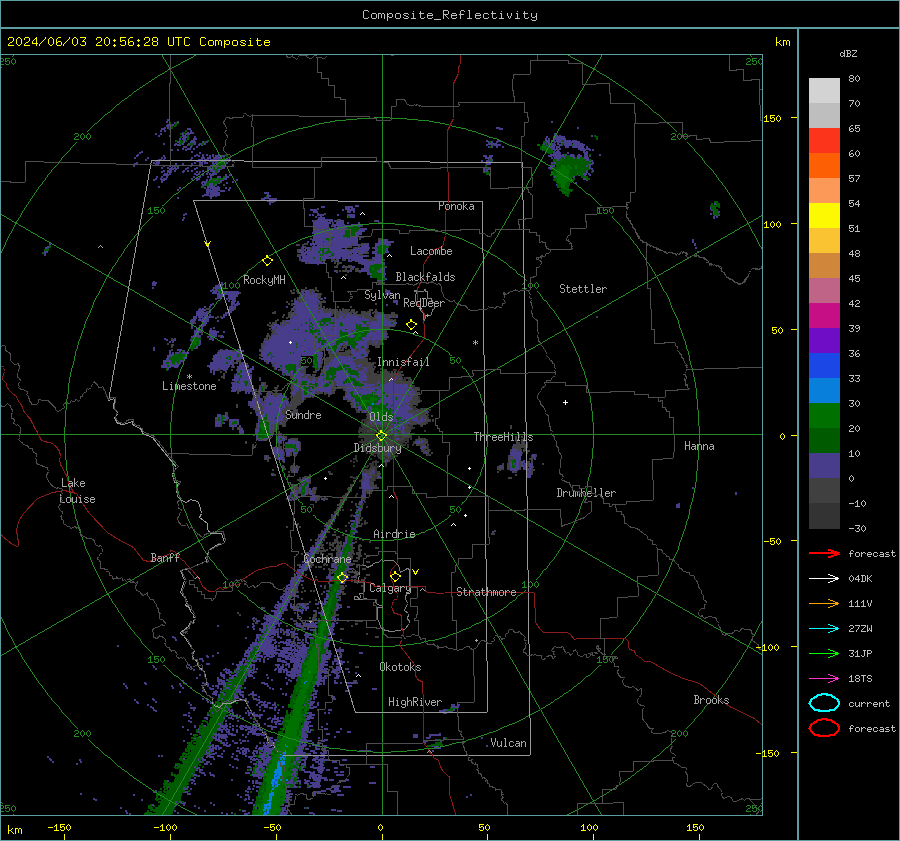
Task: Select the bright green swatch between 30 and 20
Action: tap(824, 416)
